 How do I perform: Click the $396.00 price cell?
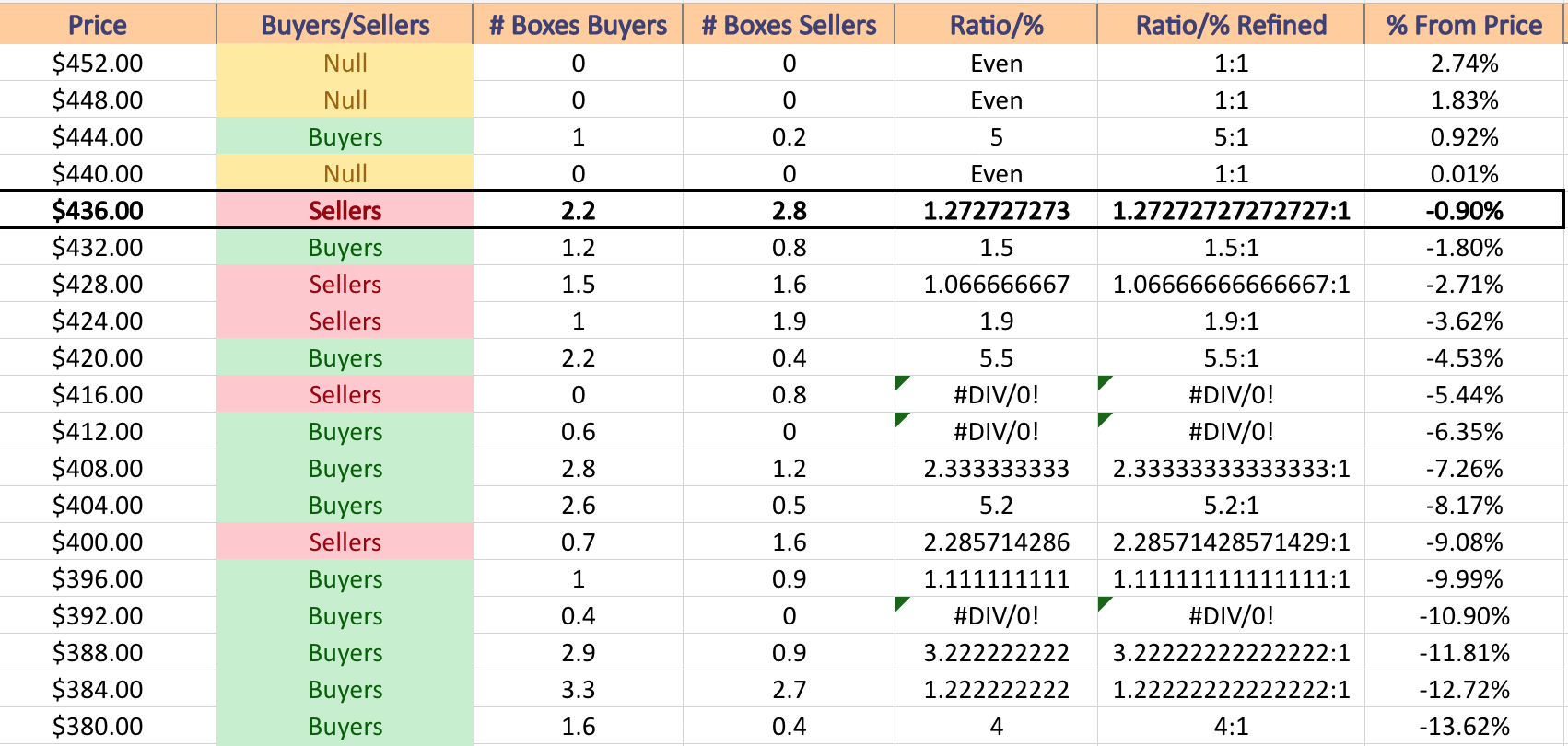108,579
